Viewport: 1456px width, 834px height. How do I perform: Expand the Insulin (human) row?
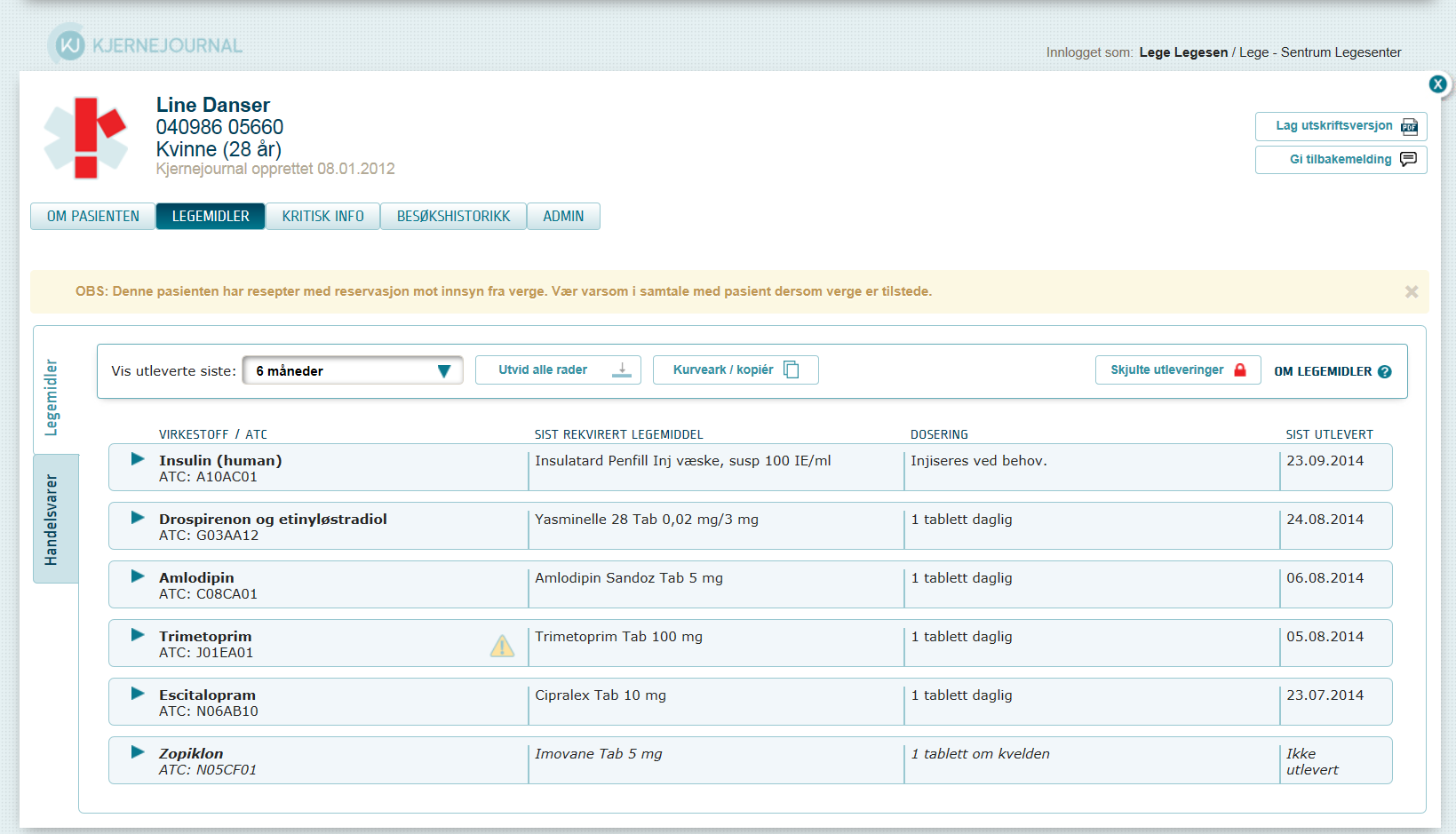(138, 459)
